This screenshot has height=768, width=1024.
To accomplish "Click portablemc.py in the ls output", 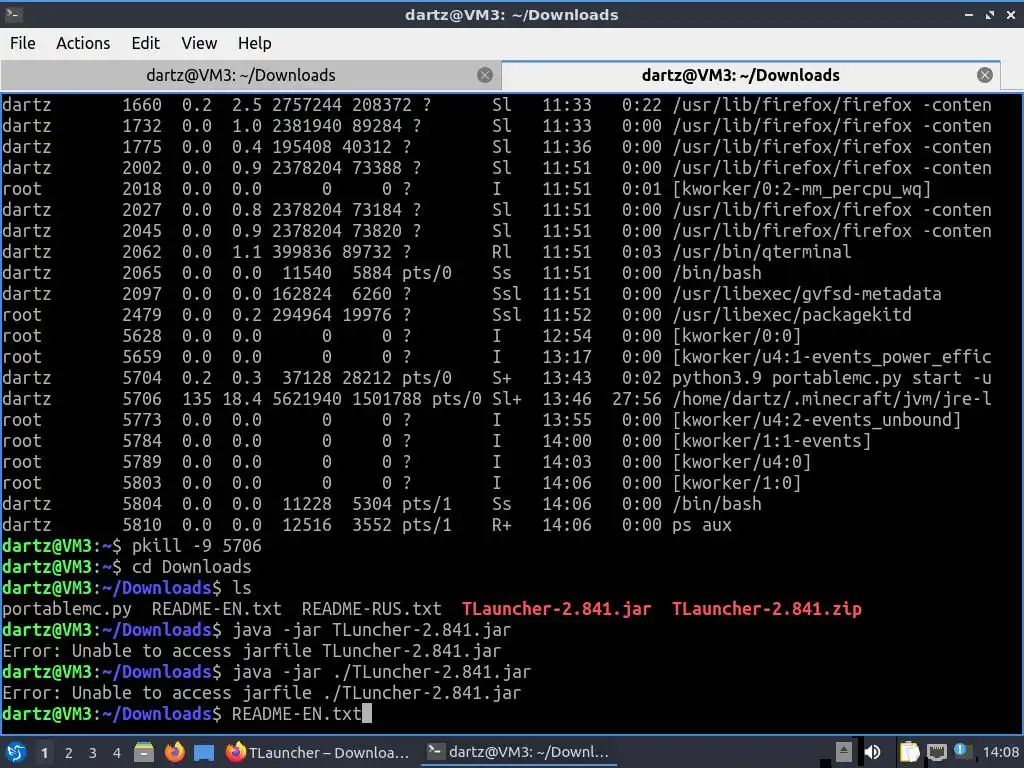I will tap(67, 609).
